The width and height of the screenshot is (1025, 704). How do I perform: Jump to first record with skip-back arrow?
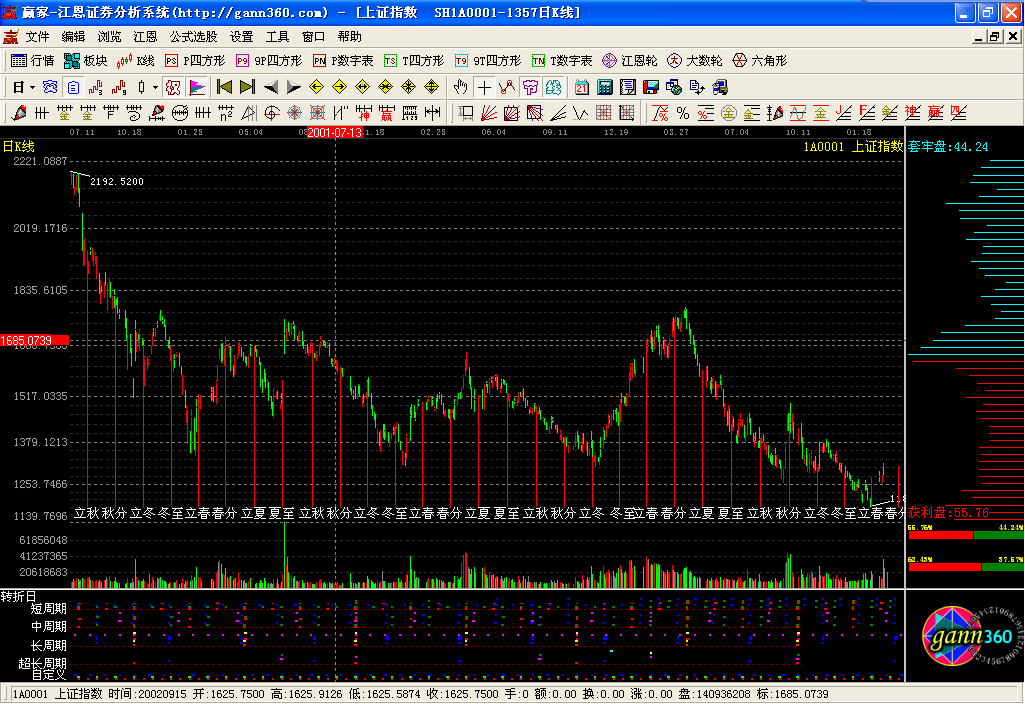(x=224, y=87)
